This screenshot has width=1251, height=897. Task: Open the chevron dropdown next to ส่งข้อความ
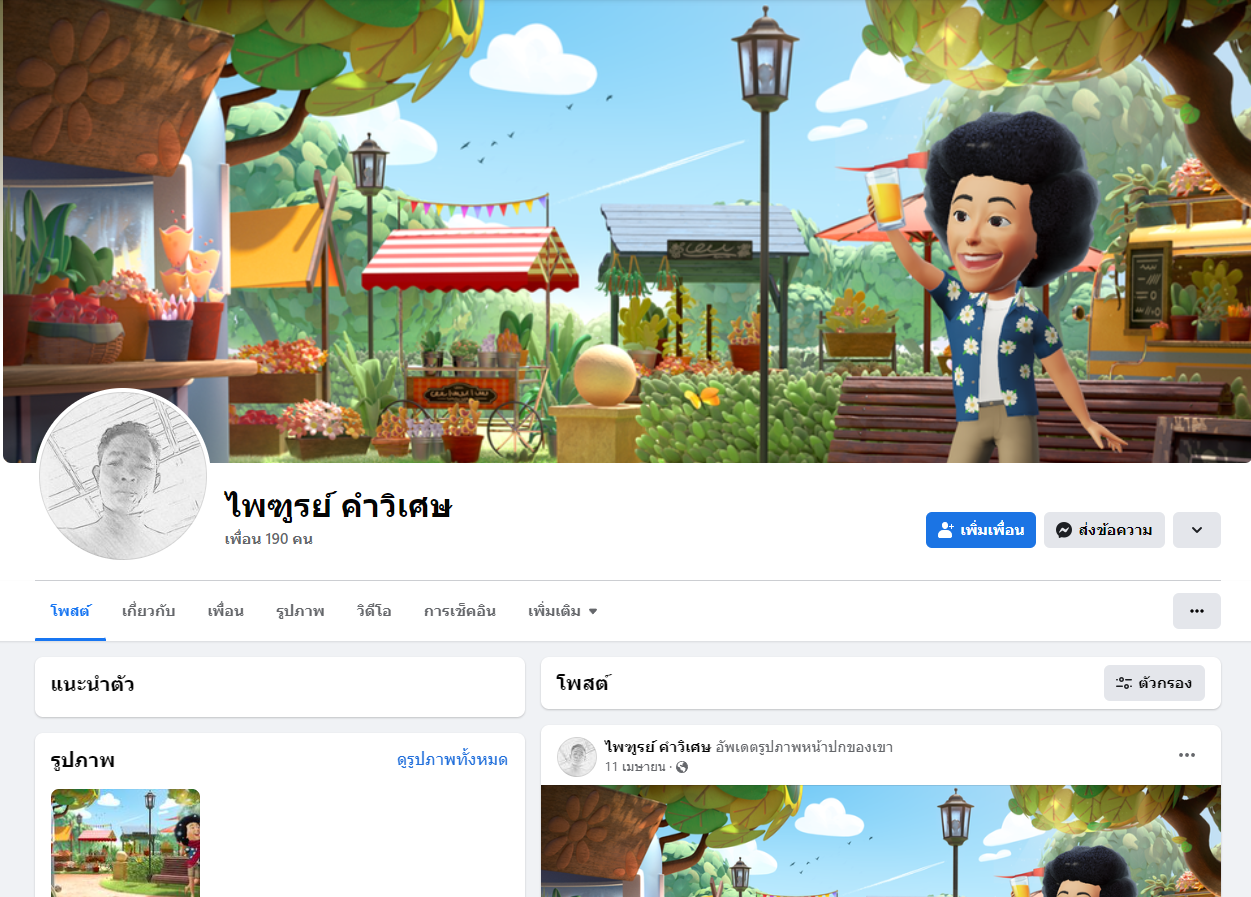(x=1197, y=530)
